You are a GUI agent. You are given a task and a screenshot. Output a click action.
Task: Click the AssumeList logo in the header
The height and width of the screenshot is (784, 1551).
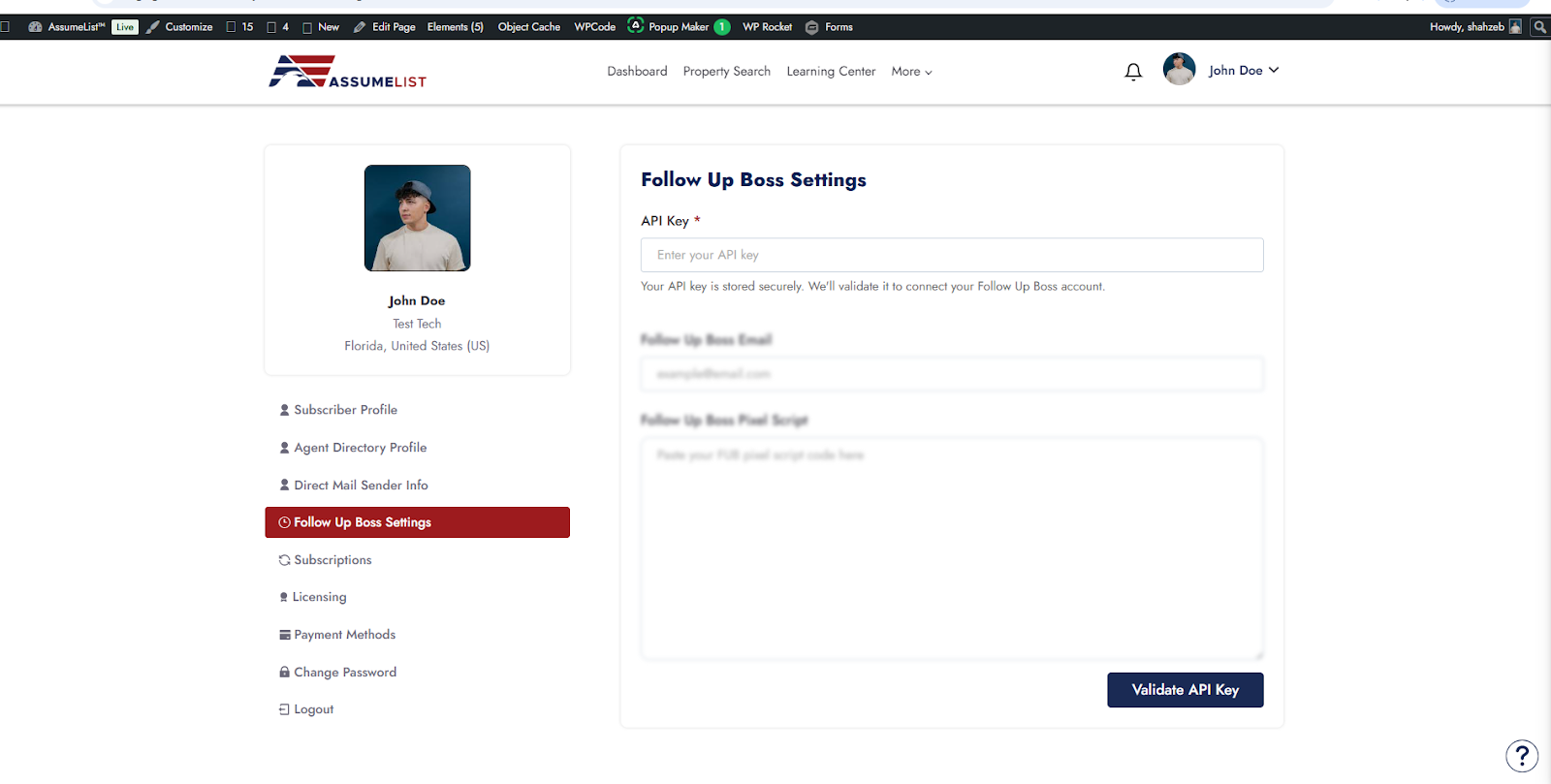[x=348, y=72]
